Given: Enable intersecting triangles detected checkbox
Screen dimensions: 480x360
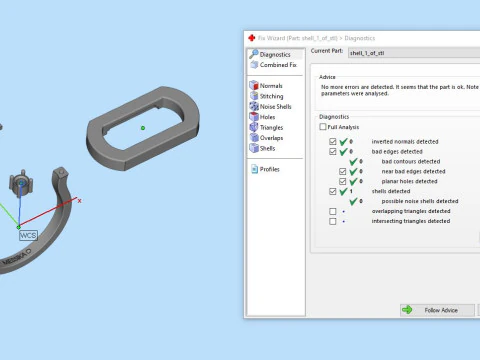Looking at the screenshot, I should coord(333,221).
